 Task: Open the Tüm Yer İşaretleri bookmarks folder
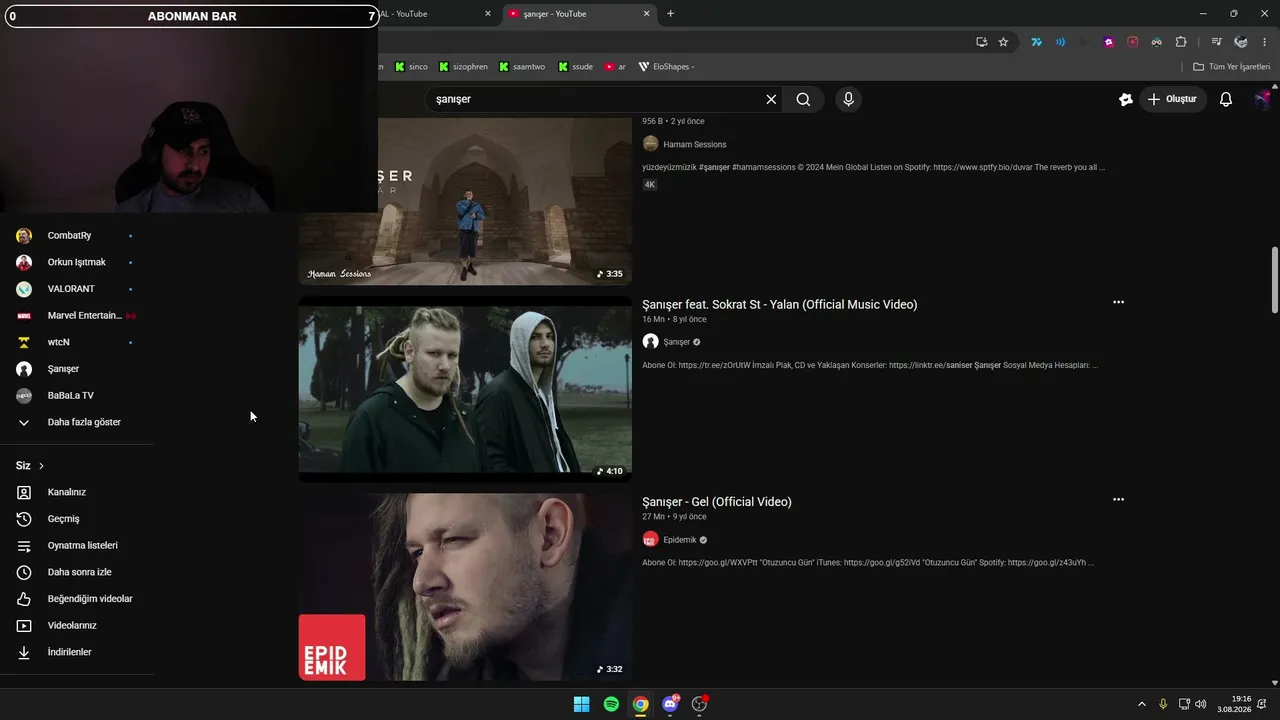click(1231, 67)
